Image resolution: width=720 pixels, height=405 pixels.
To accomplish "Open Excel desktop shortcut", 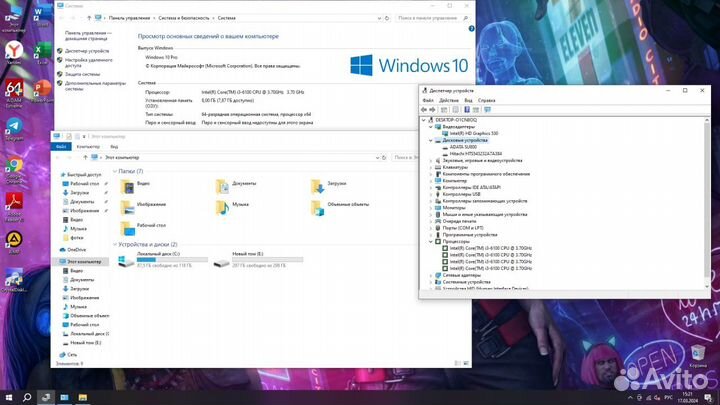I will click(42, 52).
